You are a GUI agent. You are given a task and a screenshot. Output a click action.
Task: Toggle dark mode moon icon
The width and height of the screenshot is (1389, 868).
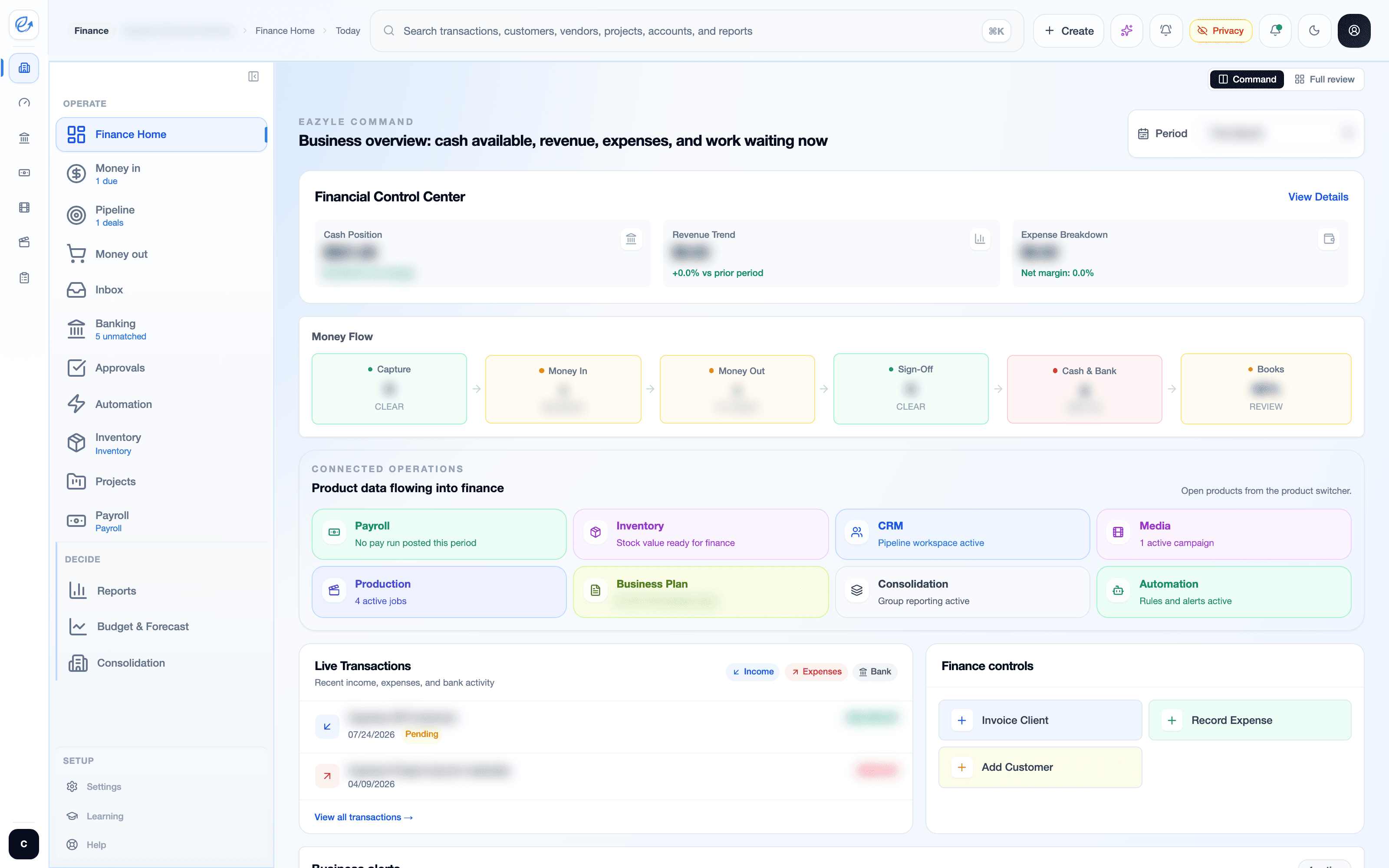point(1314,31)
